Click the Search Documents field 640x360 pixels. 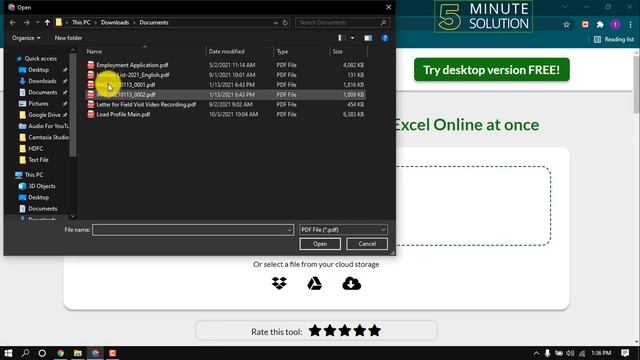341,22
